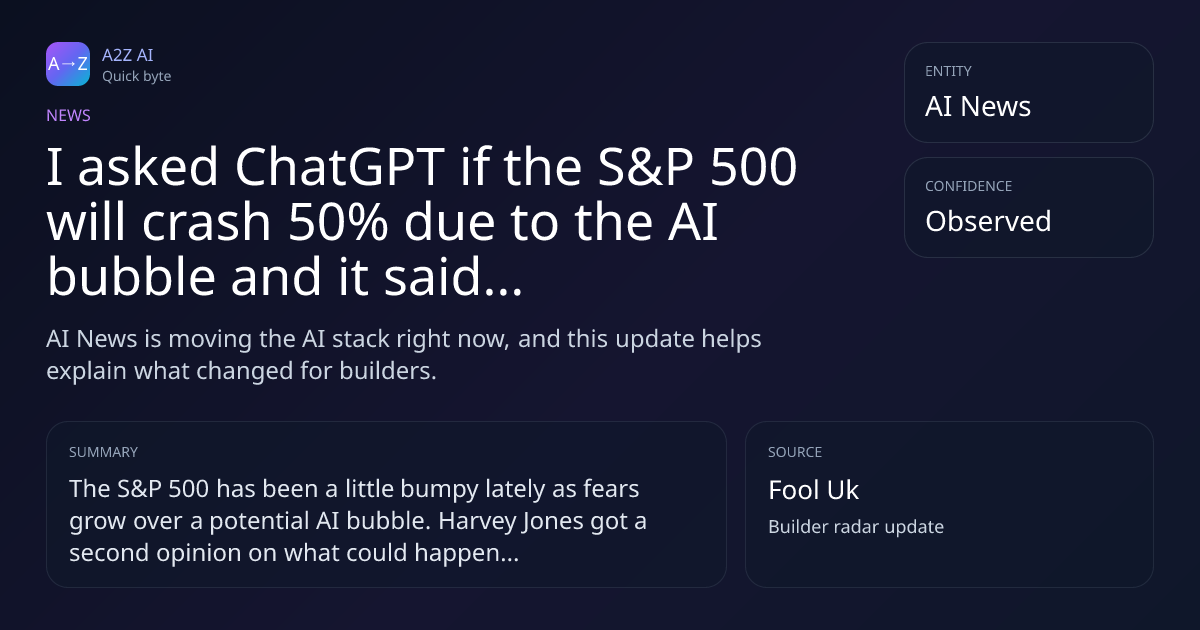This screenshot has height=630, width=1200.
Task: Click the Builder radar update text
Action: 856,527
